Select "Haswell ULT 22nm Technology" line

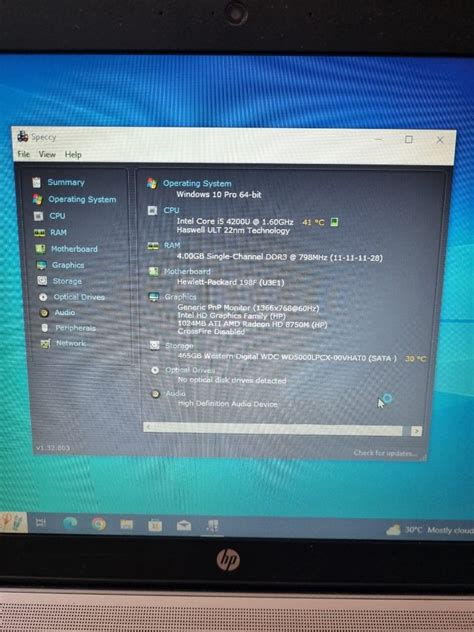click(233, 230)
